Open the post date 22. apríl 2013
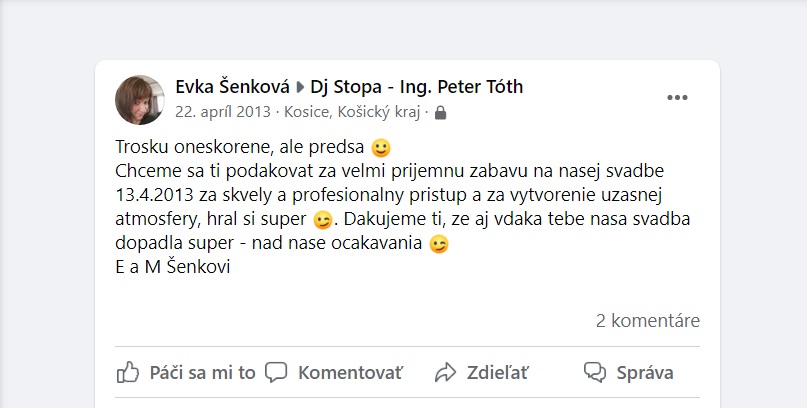Image resolution: width=807 pixels, height=408 pixels. (223, 112)
